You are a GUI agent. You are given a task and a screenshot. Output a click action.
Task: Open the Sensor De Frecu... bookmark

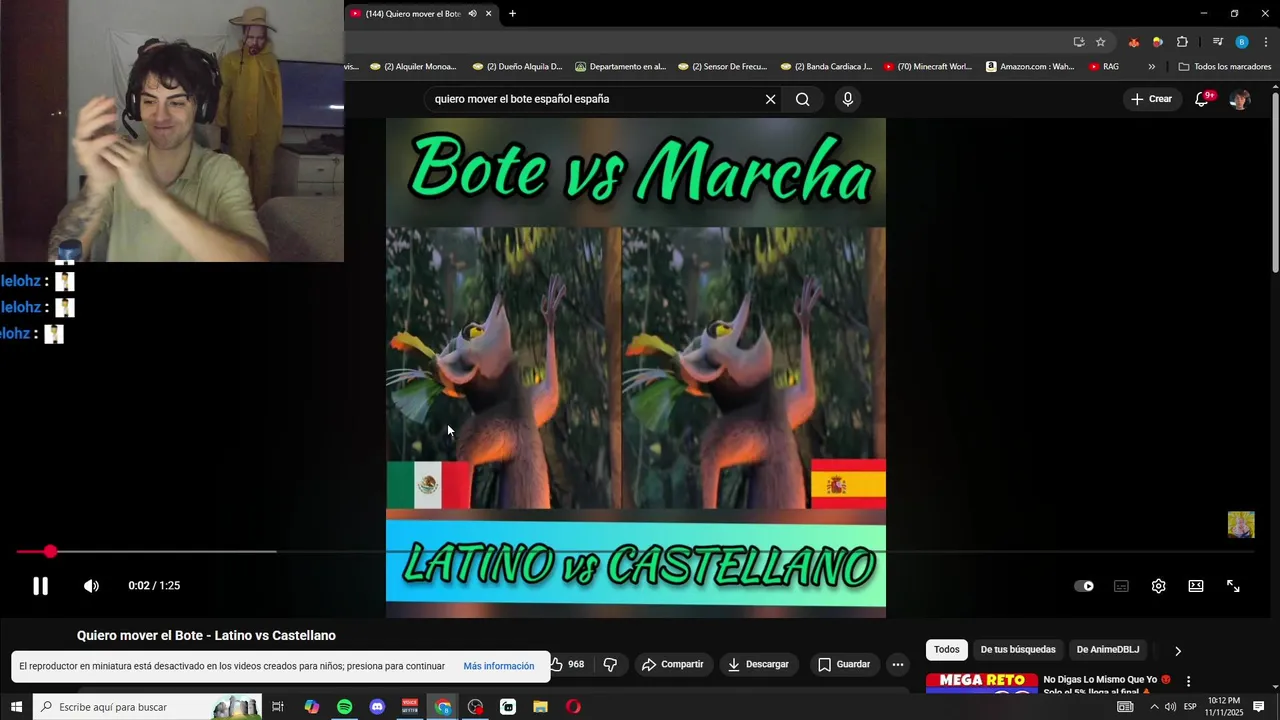coord(722,67)
